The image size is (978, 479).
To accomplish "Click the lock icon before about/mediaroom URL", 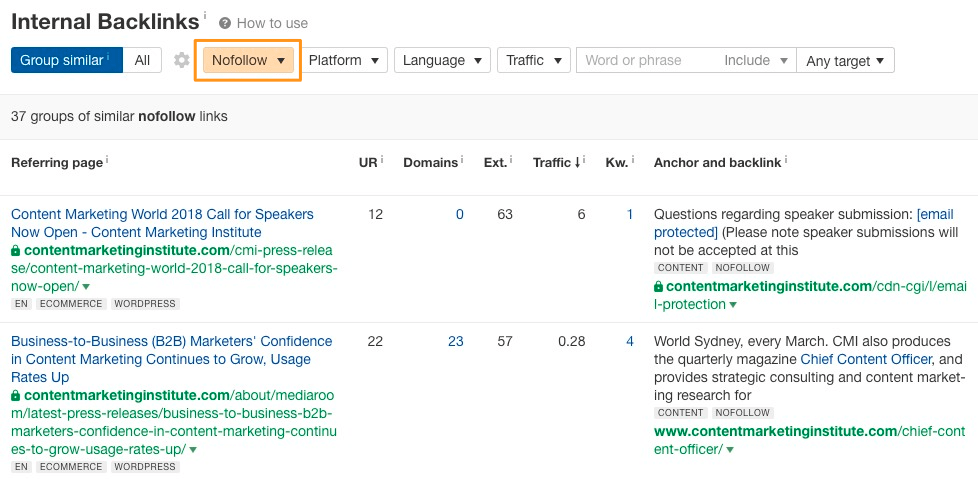I will pos(16,395).
